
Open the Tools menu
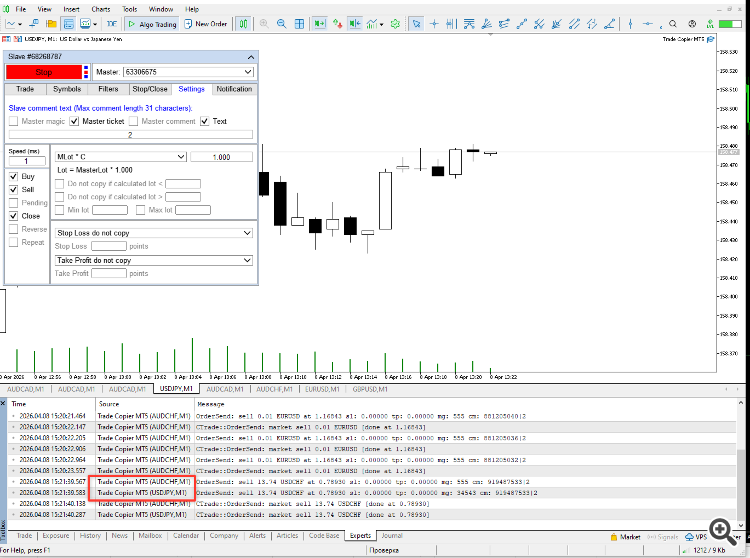[x=130, y=9]
